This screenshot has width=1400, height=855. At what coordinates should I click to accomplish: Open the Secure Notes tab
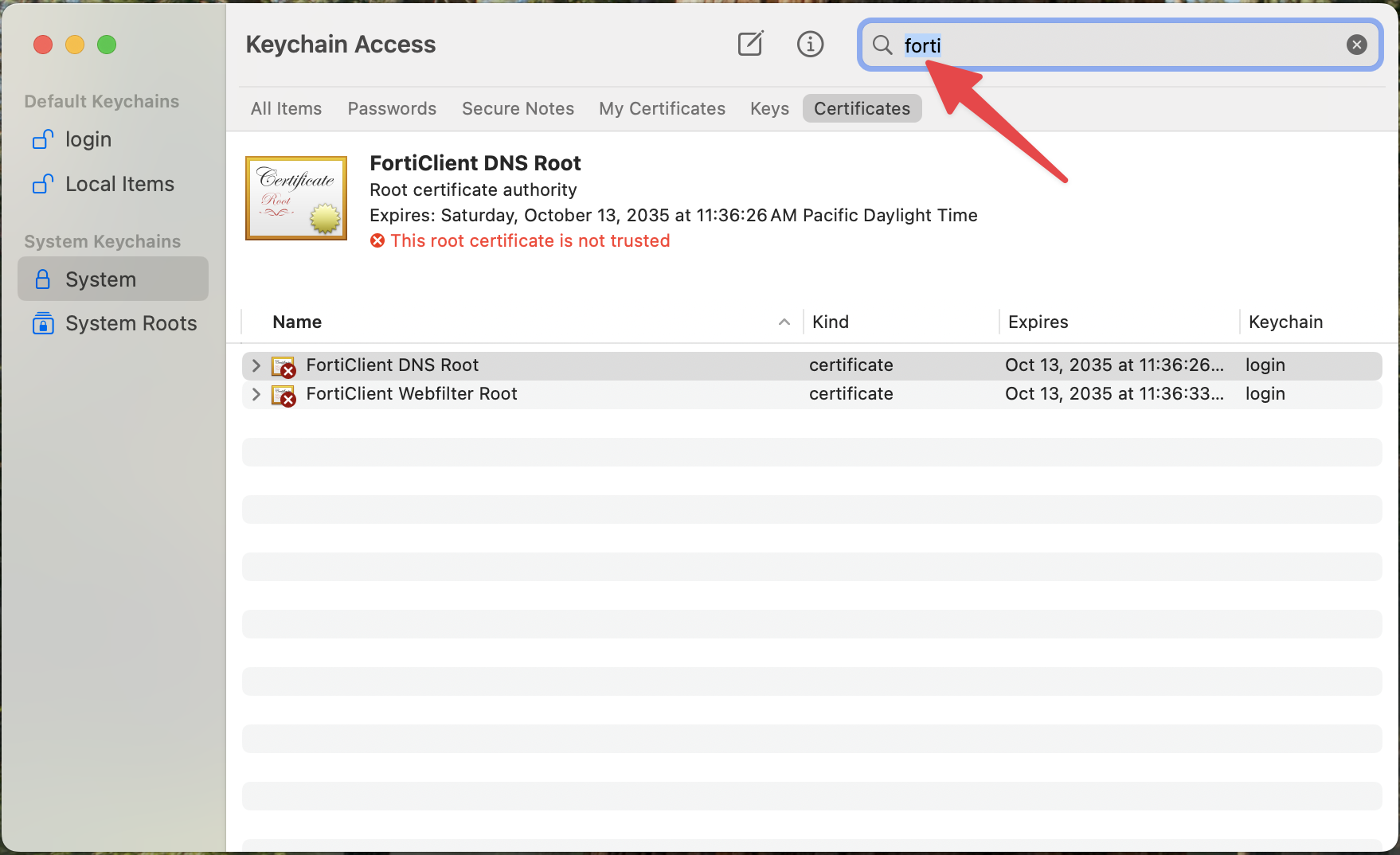click(x=518, y=109)
